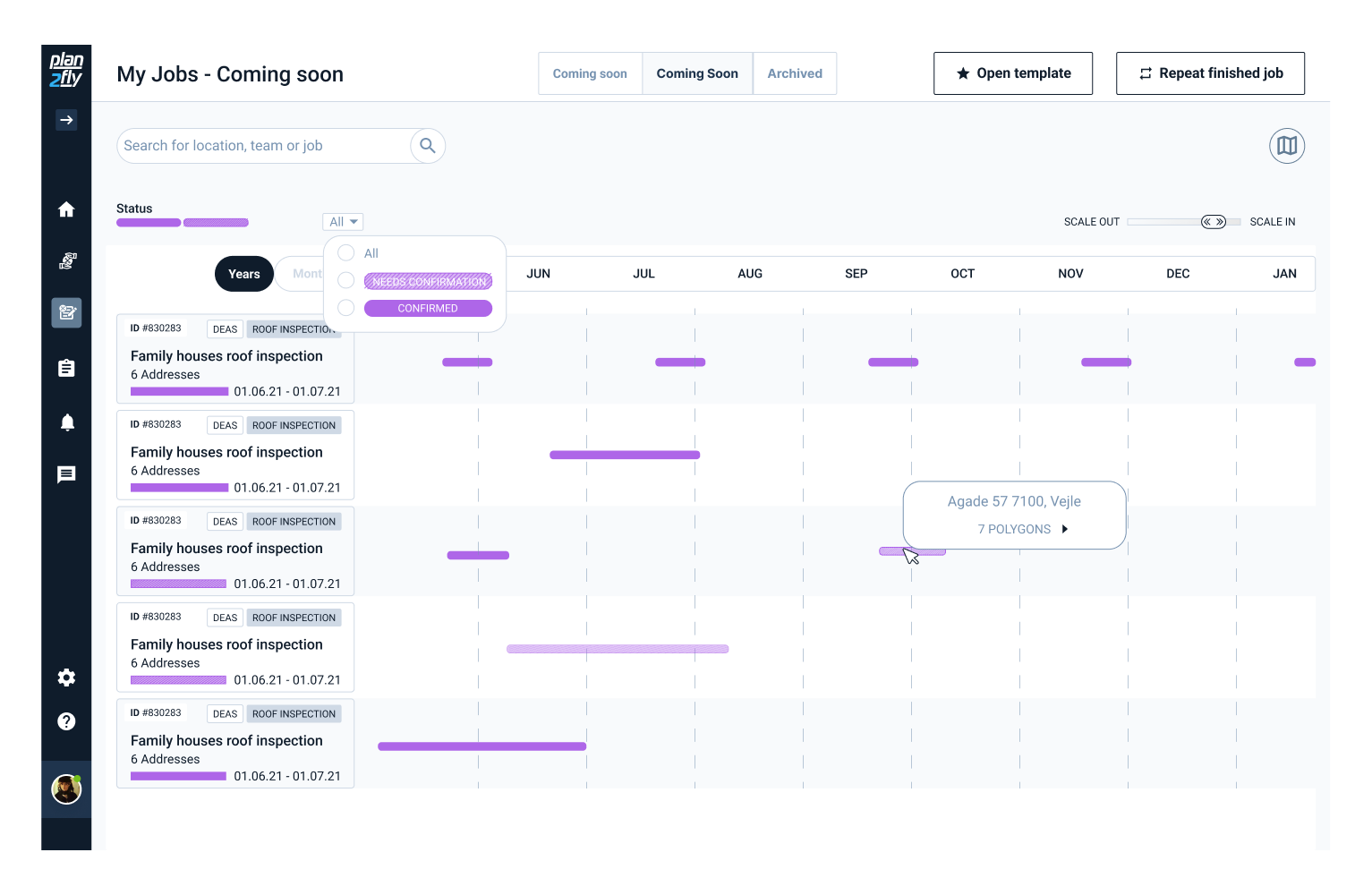
Task: Click repeat icon in Repeat finished job
Action: click(x=1146, y=73)
